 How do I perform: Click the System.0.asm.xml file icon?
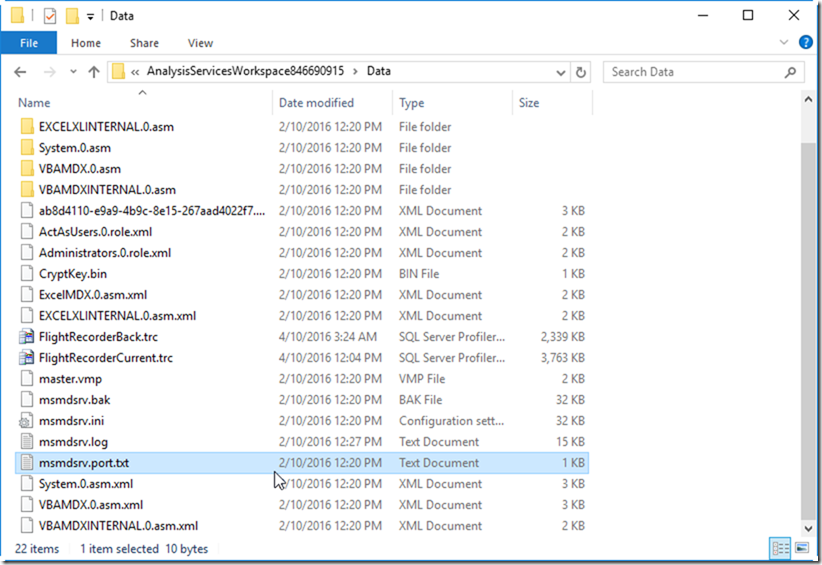coord(27,483)
